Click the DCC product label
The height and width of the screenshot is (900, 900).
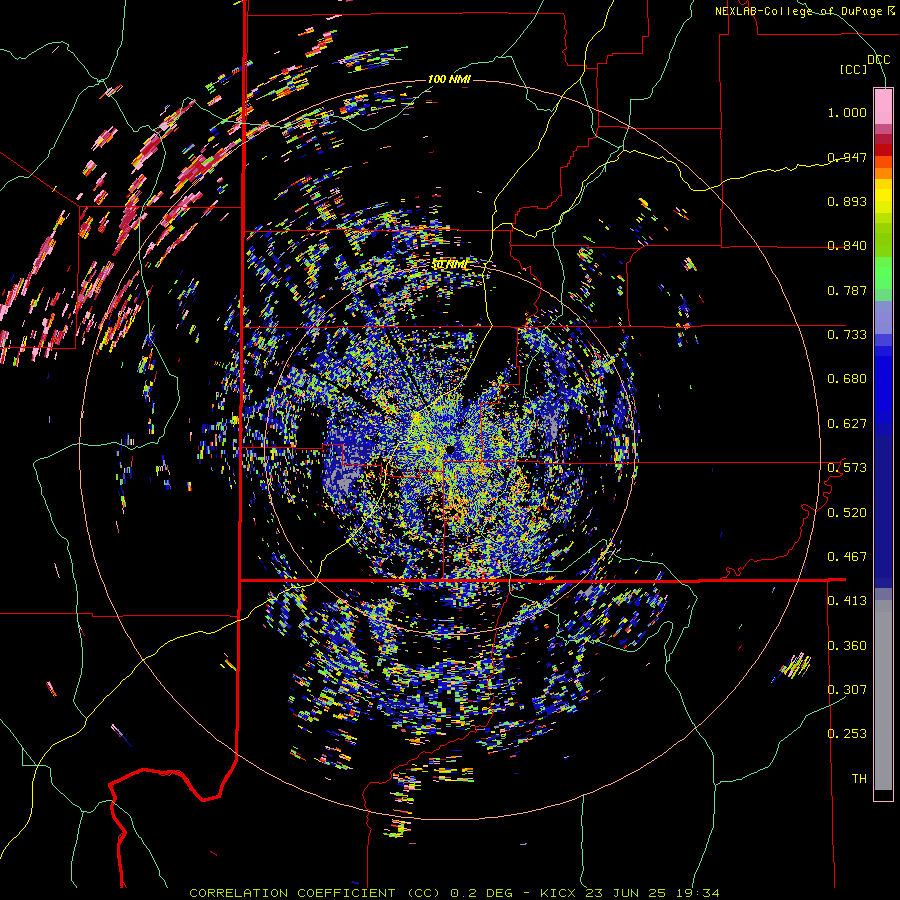click(878, 60)
